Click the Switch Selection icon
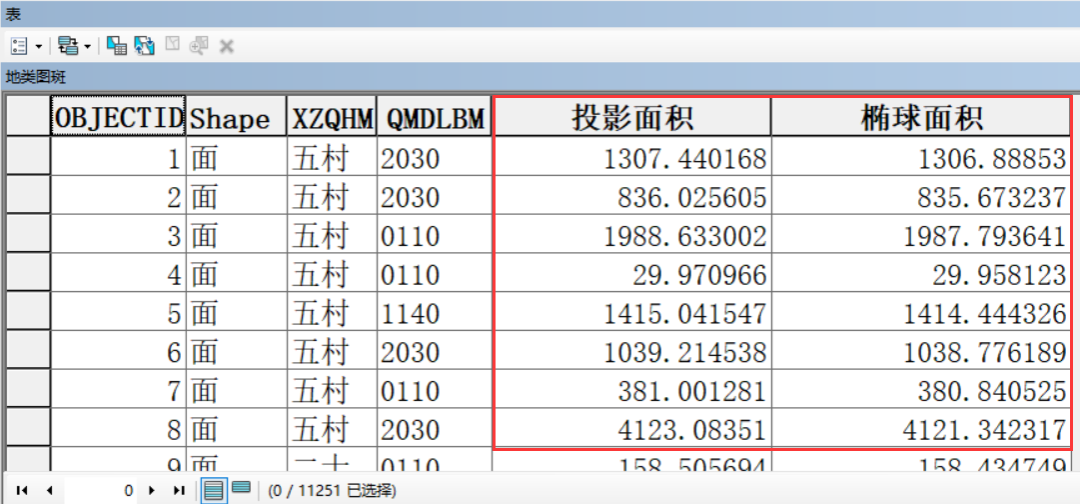Screen dimensions: 1080x504 coord(145,46)
